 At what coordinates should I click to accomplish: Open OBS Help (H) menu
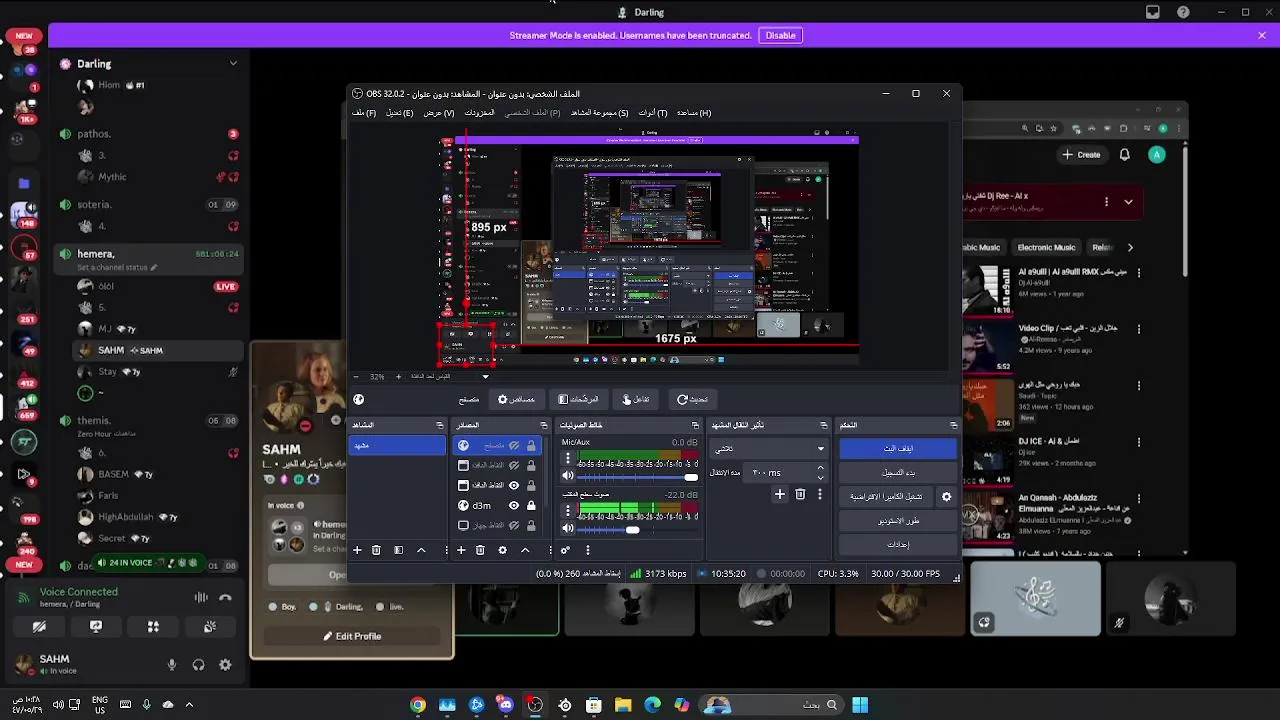tap(693, 113)
